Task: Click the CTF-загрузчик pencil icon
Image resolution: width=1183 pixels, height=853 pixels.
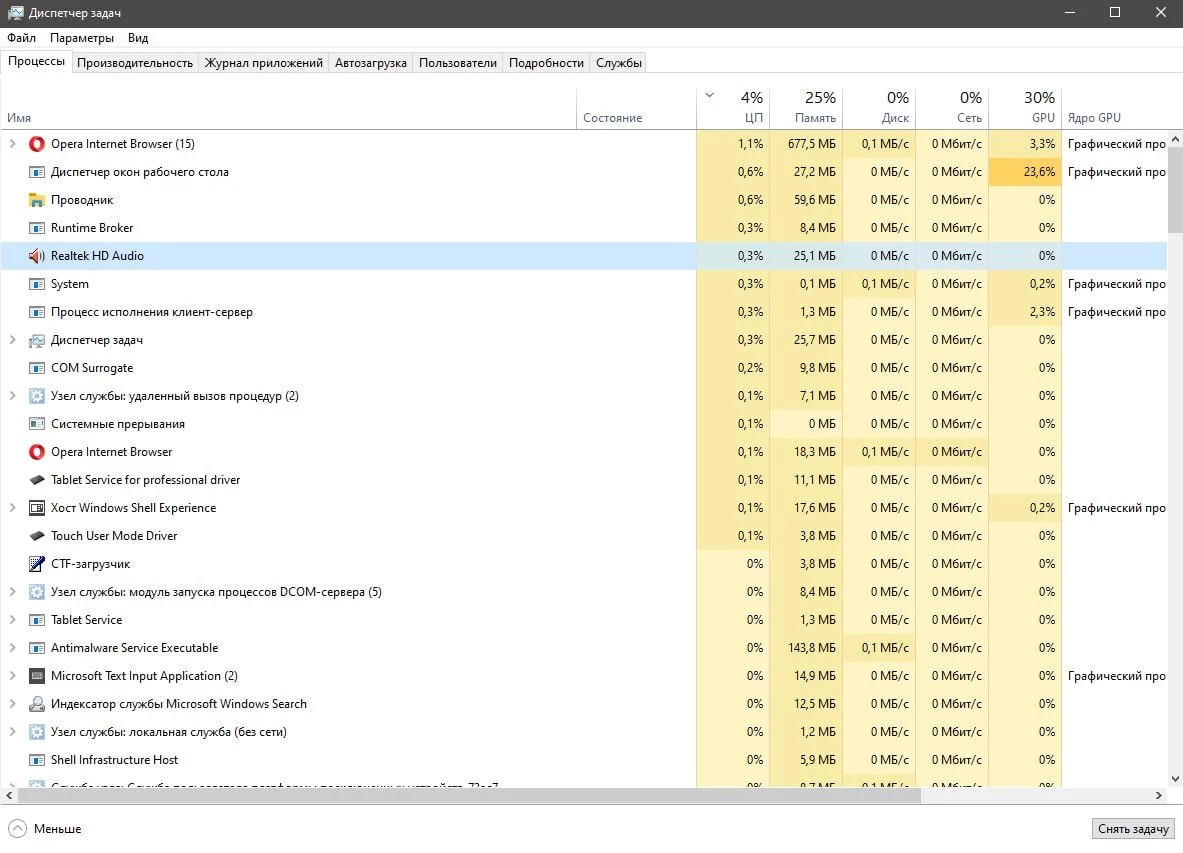Action: pyautogui.click(x=36, y=563)
